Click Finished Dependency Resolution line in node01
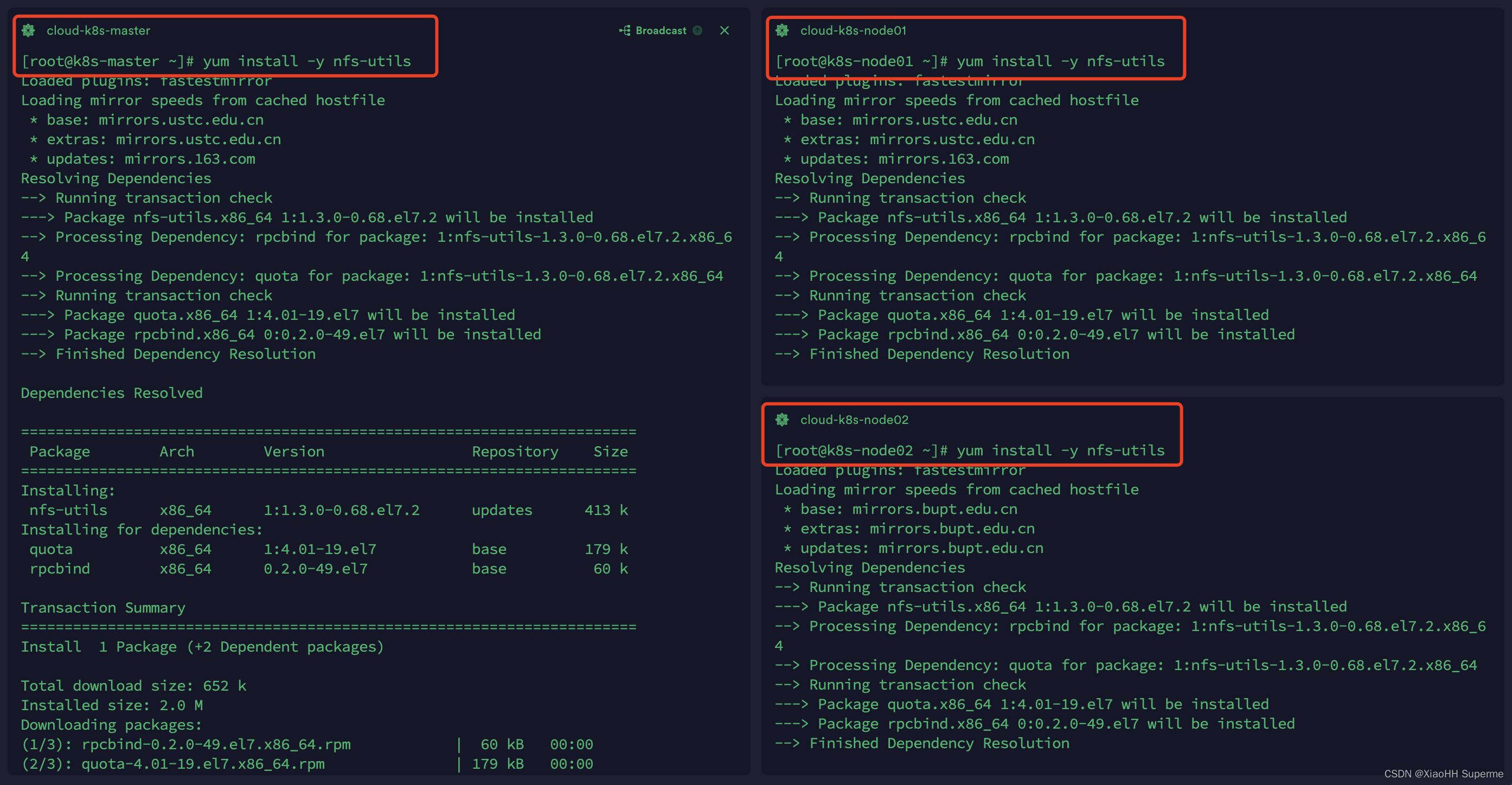Image resolution: width=1512 pixels, height=785 pixels. 921,354
